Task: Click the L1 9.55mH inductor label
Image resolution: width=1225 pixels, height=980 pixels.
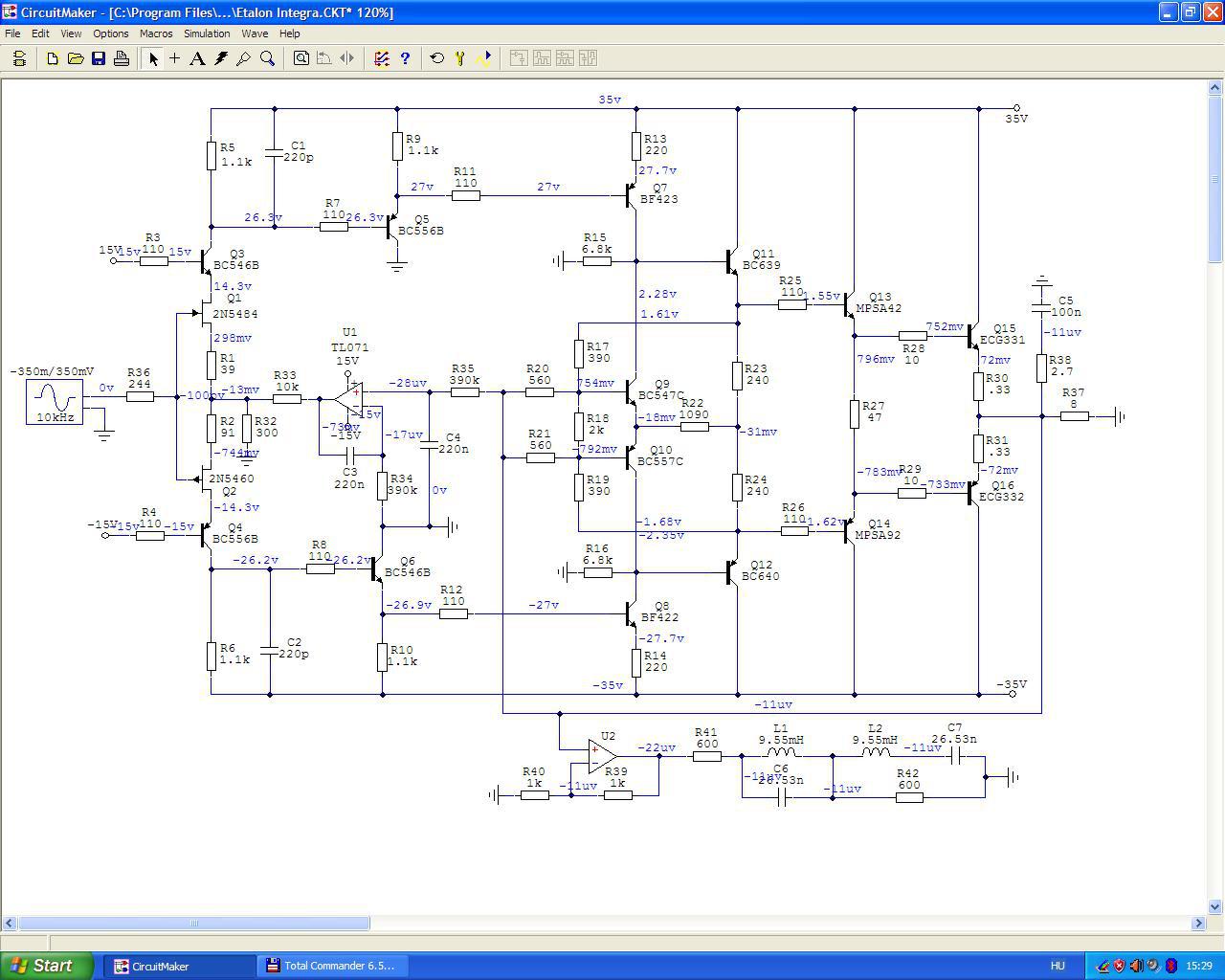Action: (x=781, y=734)
